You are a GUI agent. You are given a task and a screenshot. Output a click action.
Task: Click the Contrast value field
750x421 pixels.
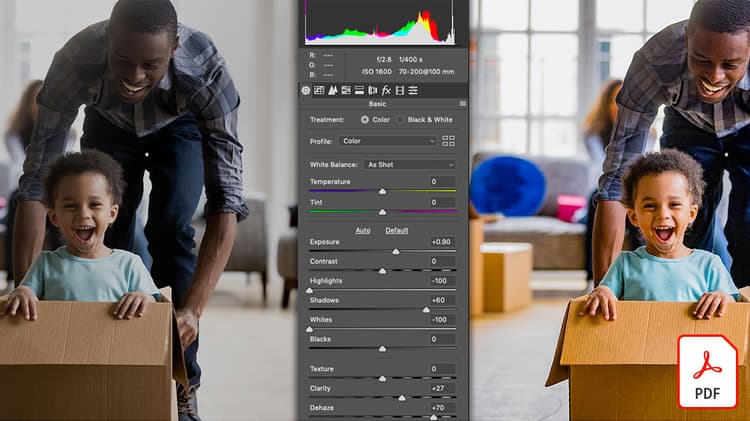click(442, 261)
